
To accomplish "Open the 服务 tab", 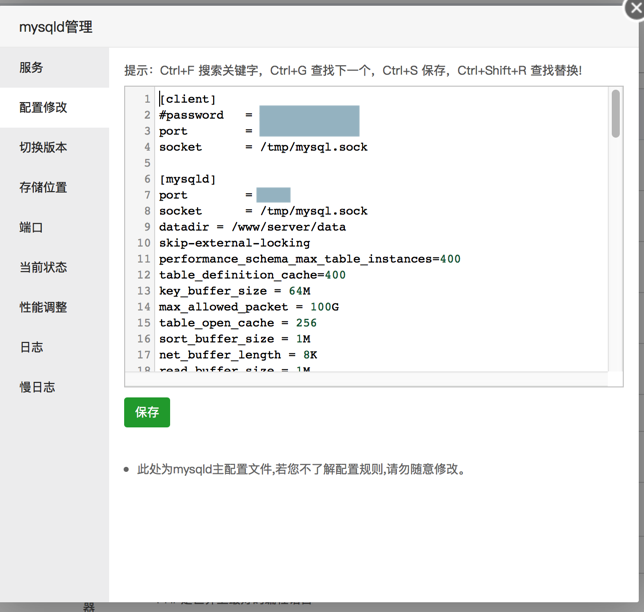I will (x=54, y=67).
